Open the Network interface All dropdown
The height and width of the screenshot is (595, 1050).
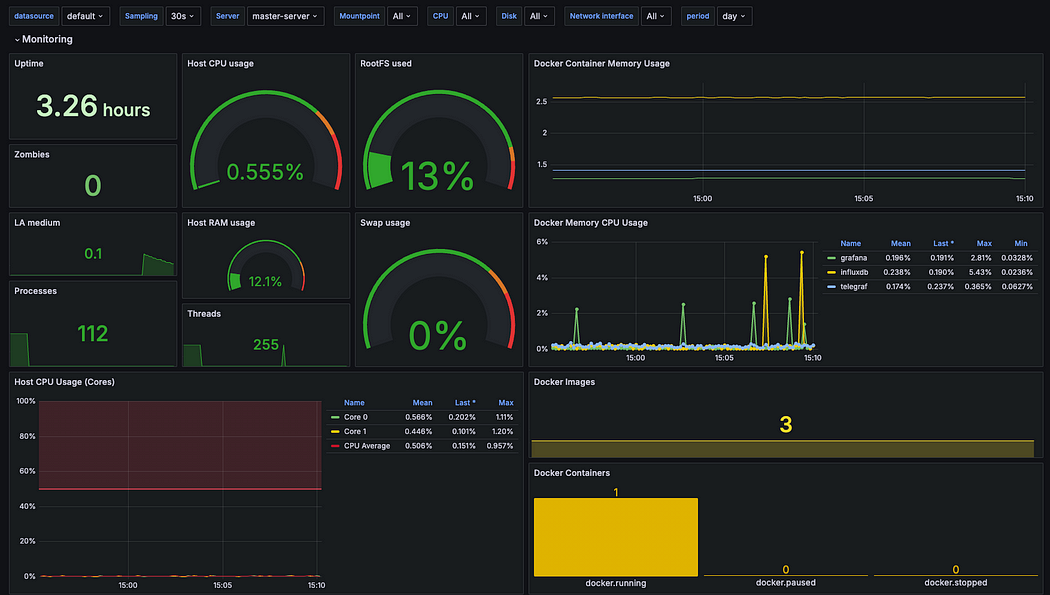point(656,16)
